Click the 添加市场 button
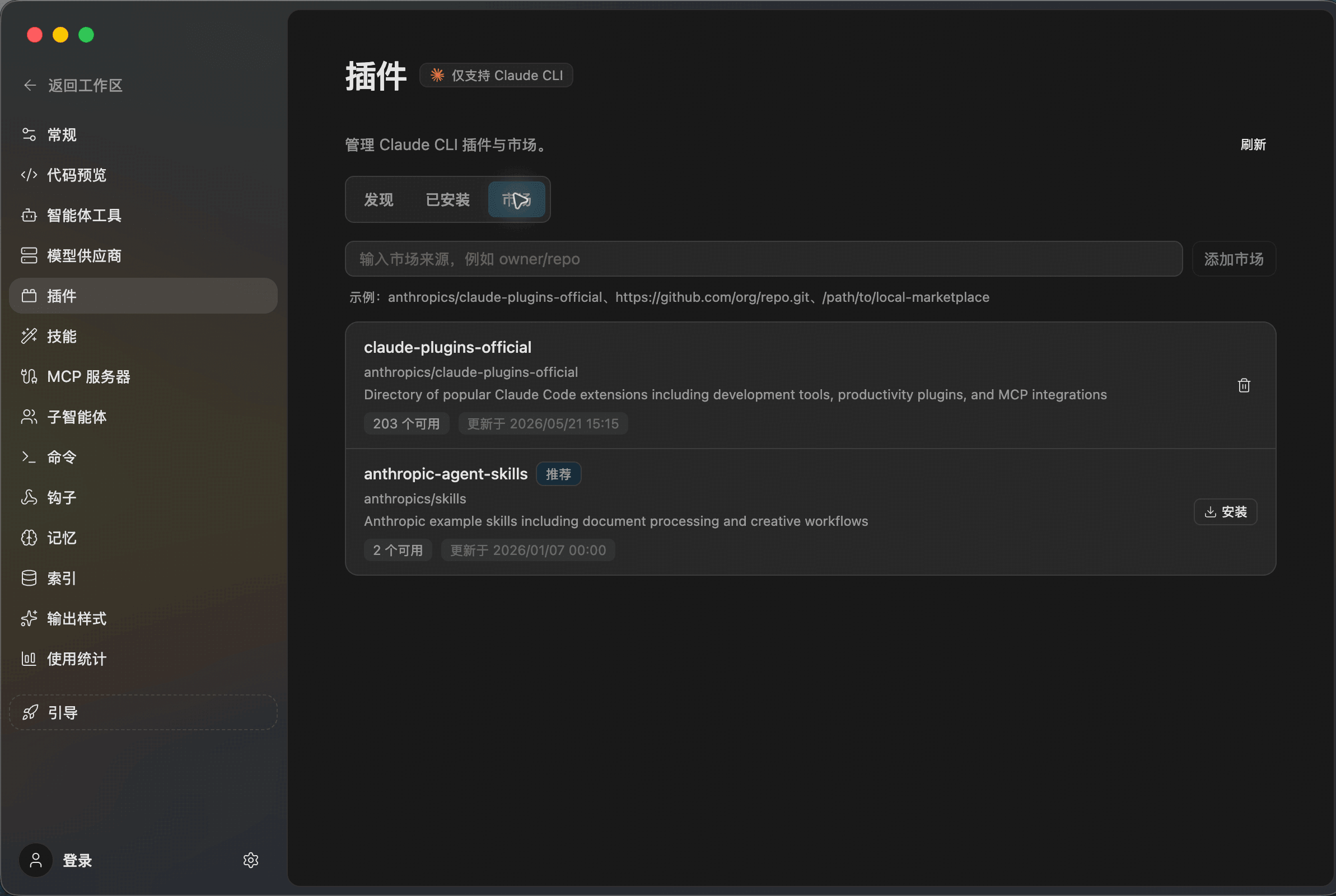 coord(1234,259)
